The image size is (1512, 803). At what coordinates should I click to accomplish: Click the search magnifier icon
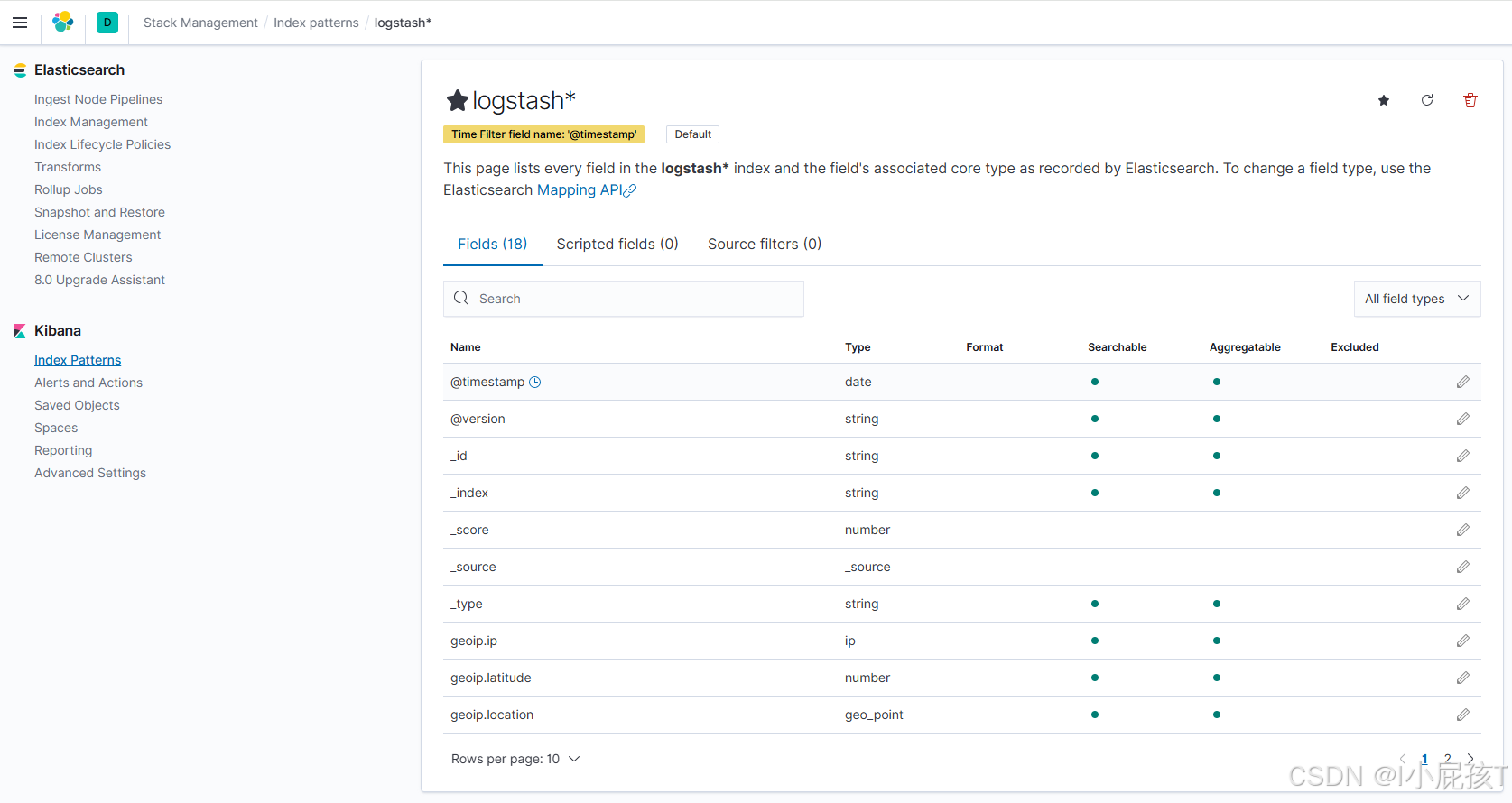click(x=461, y=299)
